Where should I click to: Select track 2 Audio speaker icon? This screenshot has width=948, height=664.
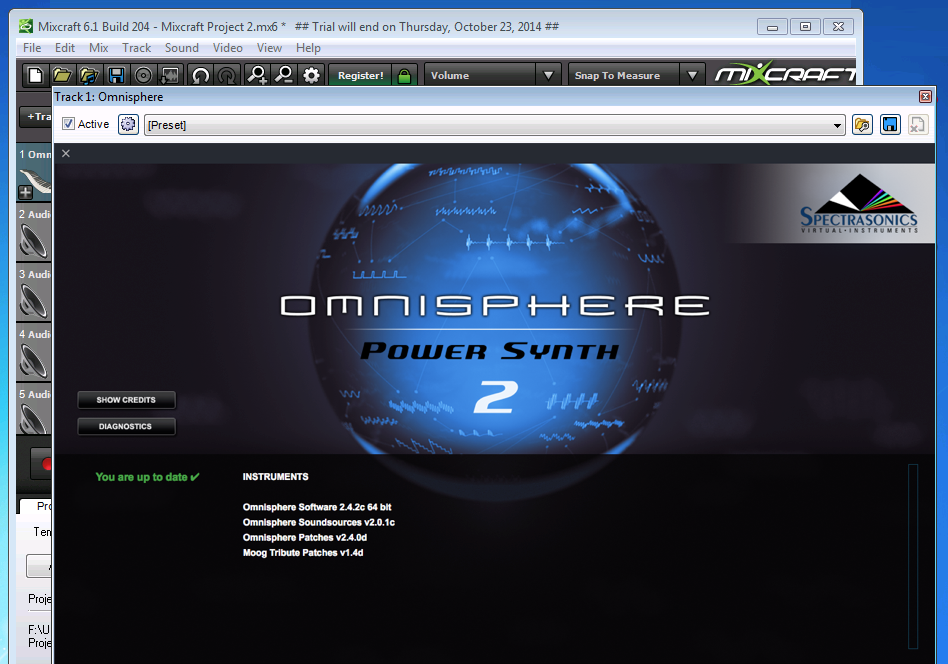[x=33, y=240]
